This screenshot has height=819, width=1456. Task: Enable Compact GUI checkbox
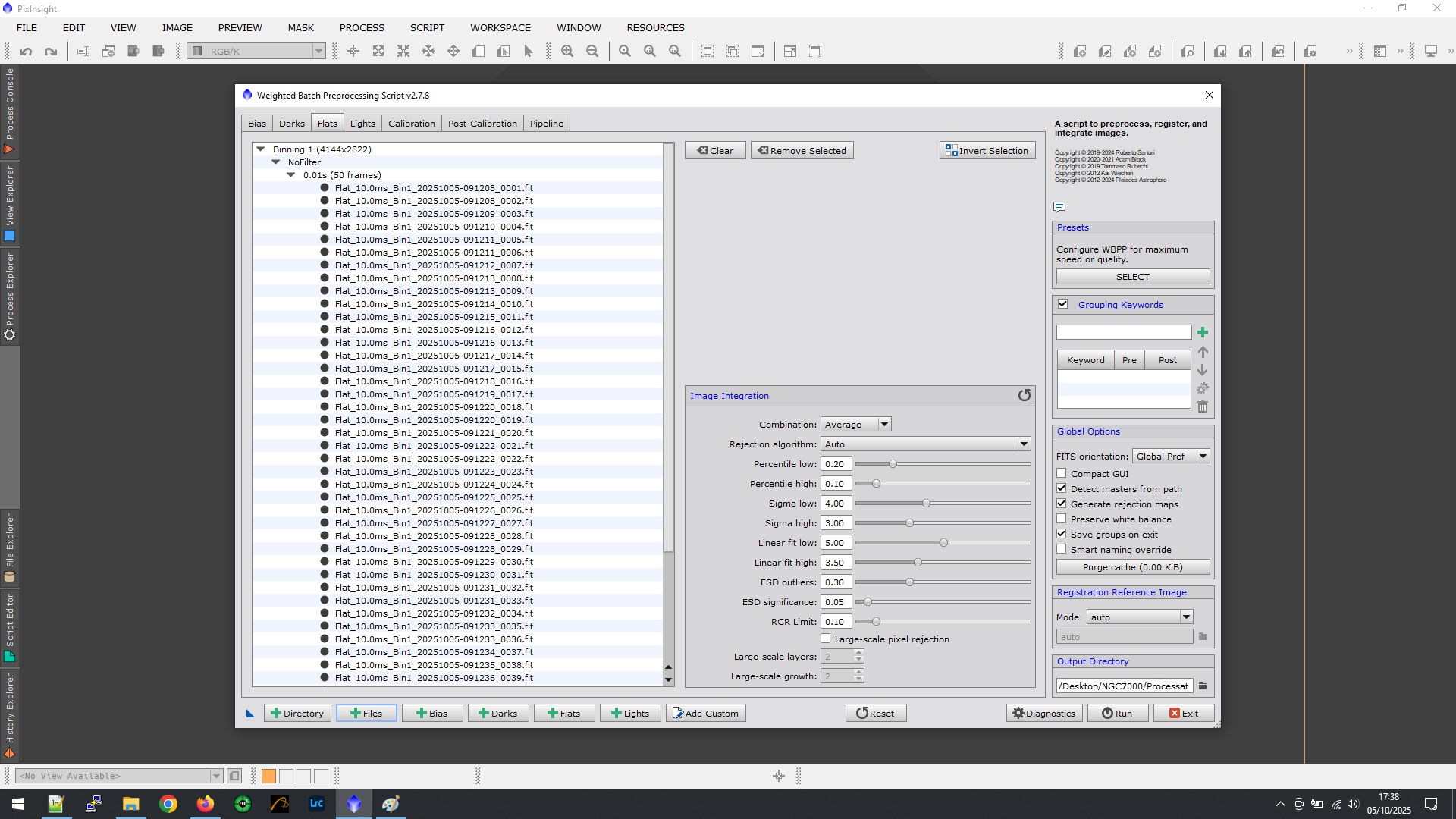[x=1062, y=473]
